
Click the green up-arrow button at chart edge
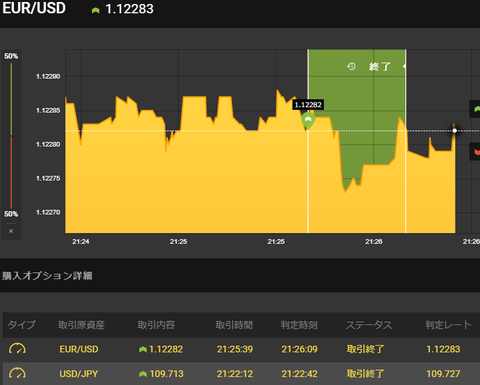475,109
